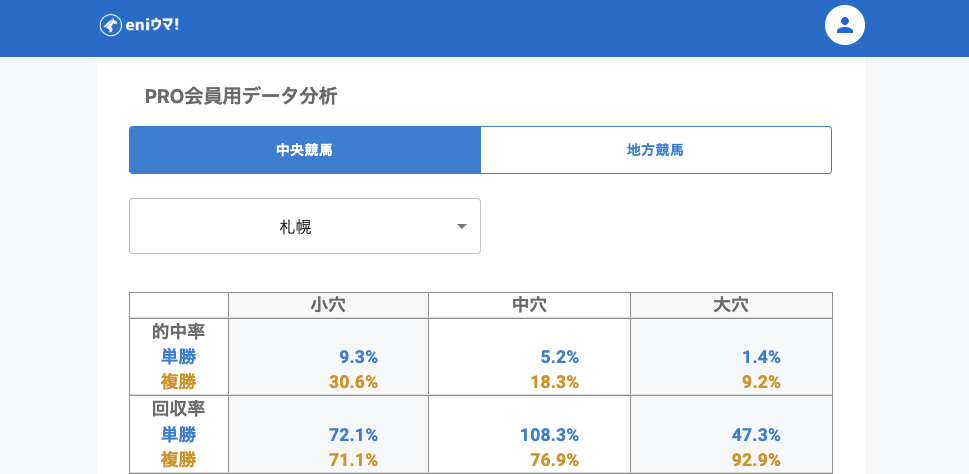Select the 中穴 column header
969x474 pixels.
point(529,305)
